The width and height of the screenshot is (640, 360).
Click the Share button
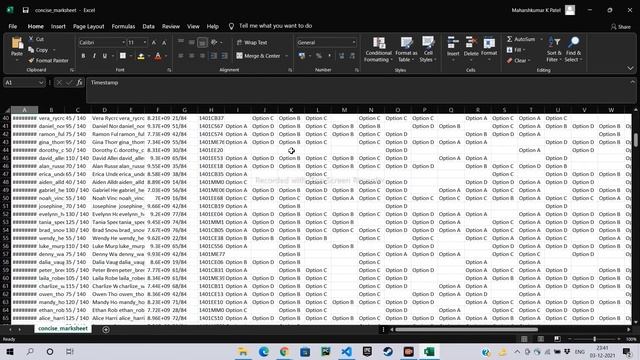pyautogui.click(x=620, y=27)
